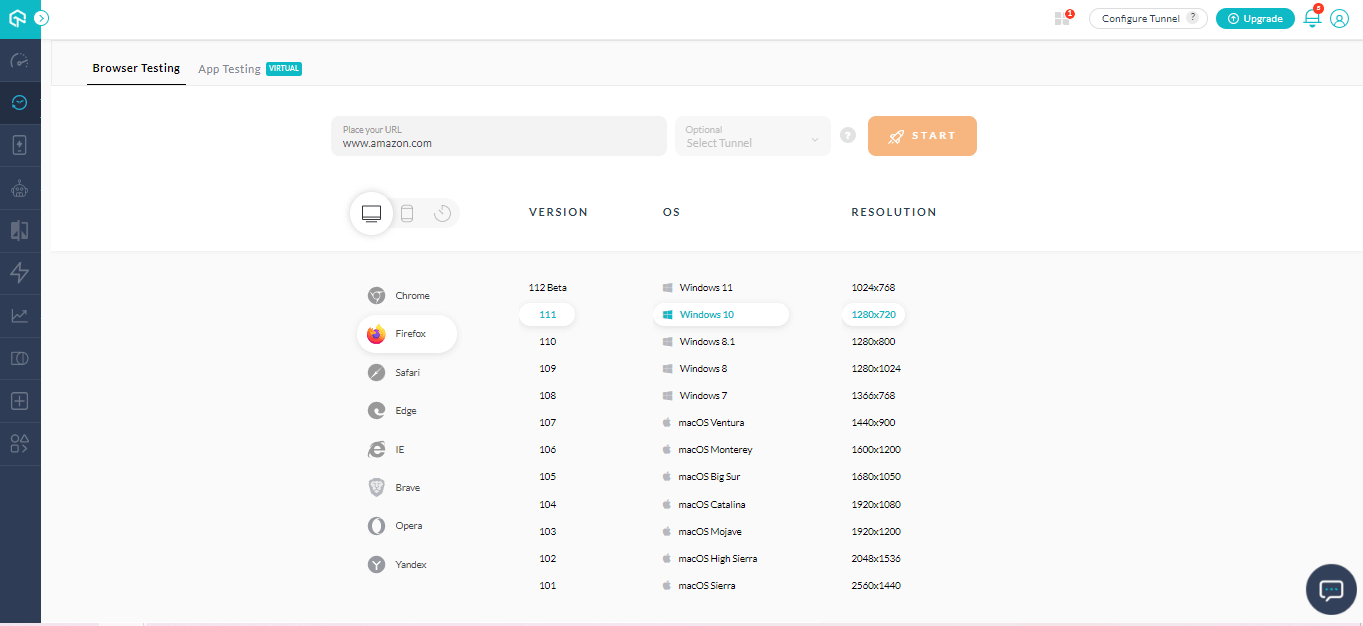Select Windows 11 as OS
This screenshot has width=1363, height=626.
click(697, 288)
